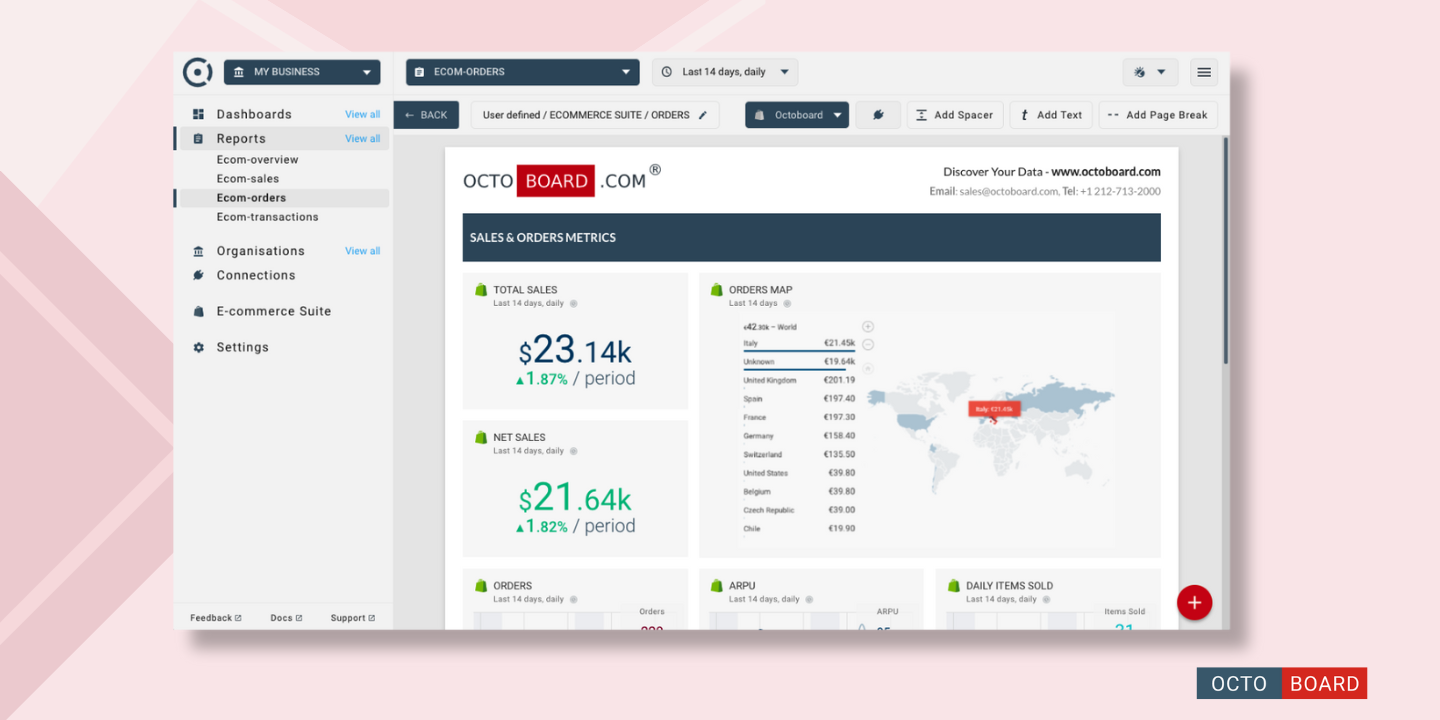Click the pencil edit icon beside report title
This screenshot has height=720, width=1440.
703,115
